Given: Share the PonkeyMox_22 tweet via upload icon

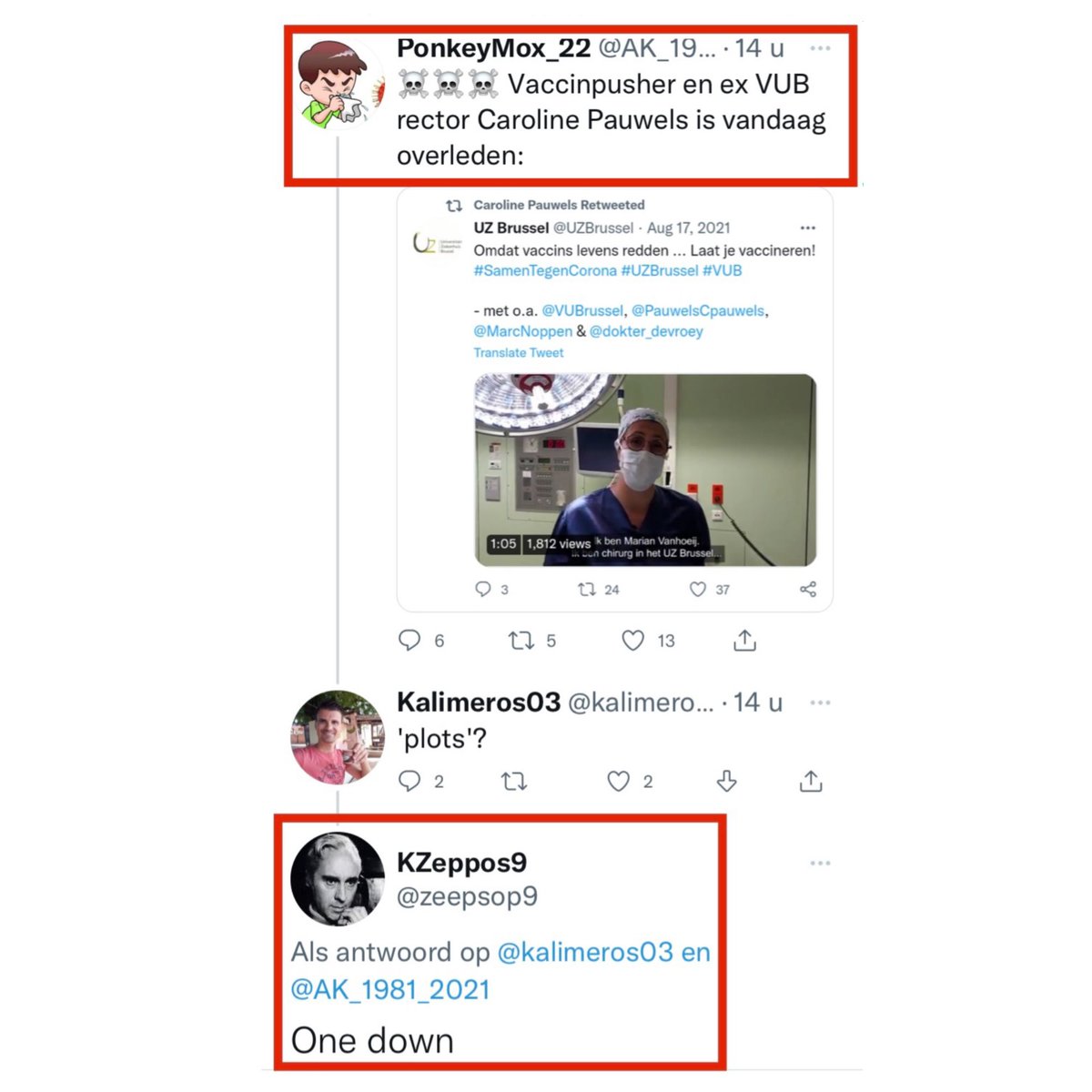Looking at the screenshot, I should [x=744, y=641].
